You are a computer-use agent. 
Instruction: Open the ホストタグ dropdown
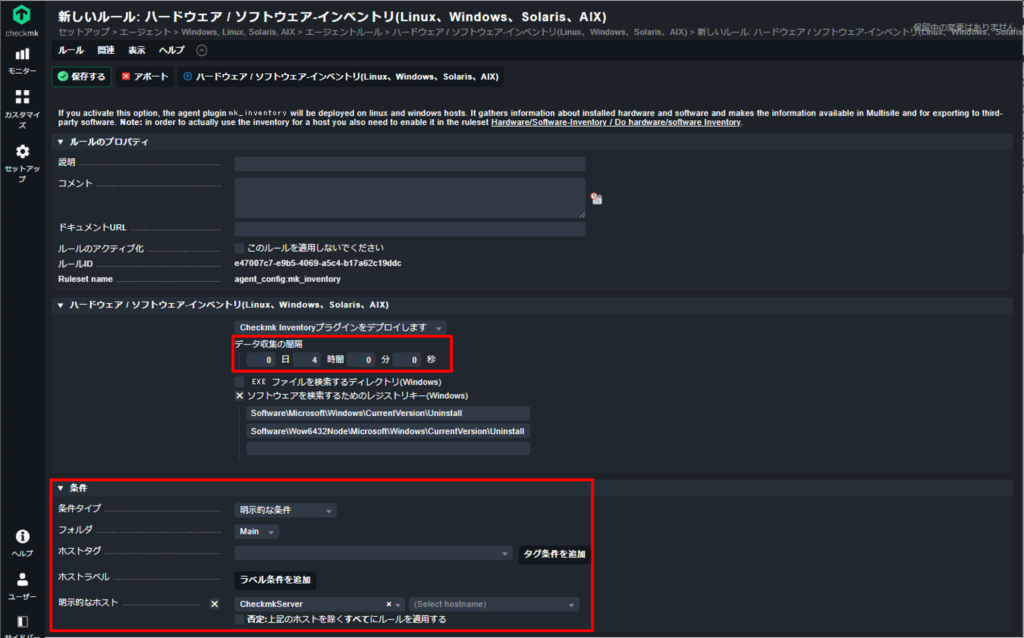tap(373, 553)
